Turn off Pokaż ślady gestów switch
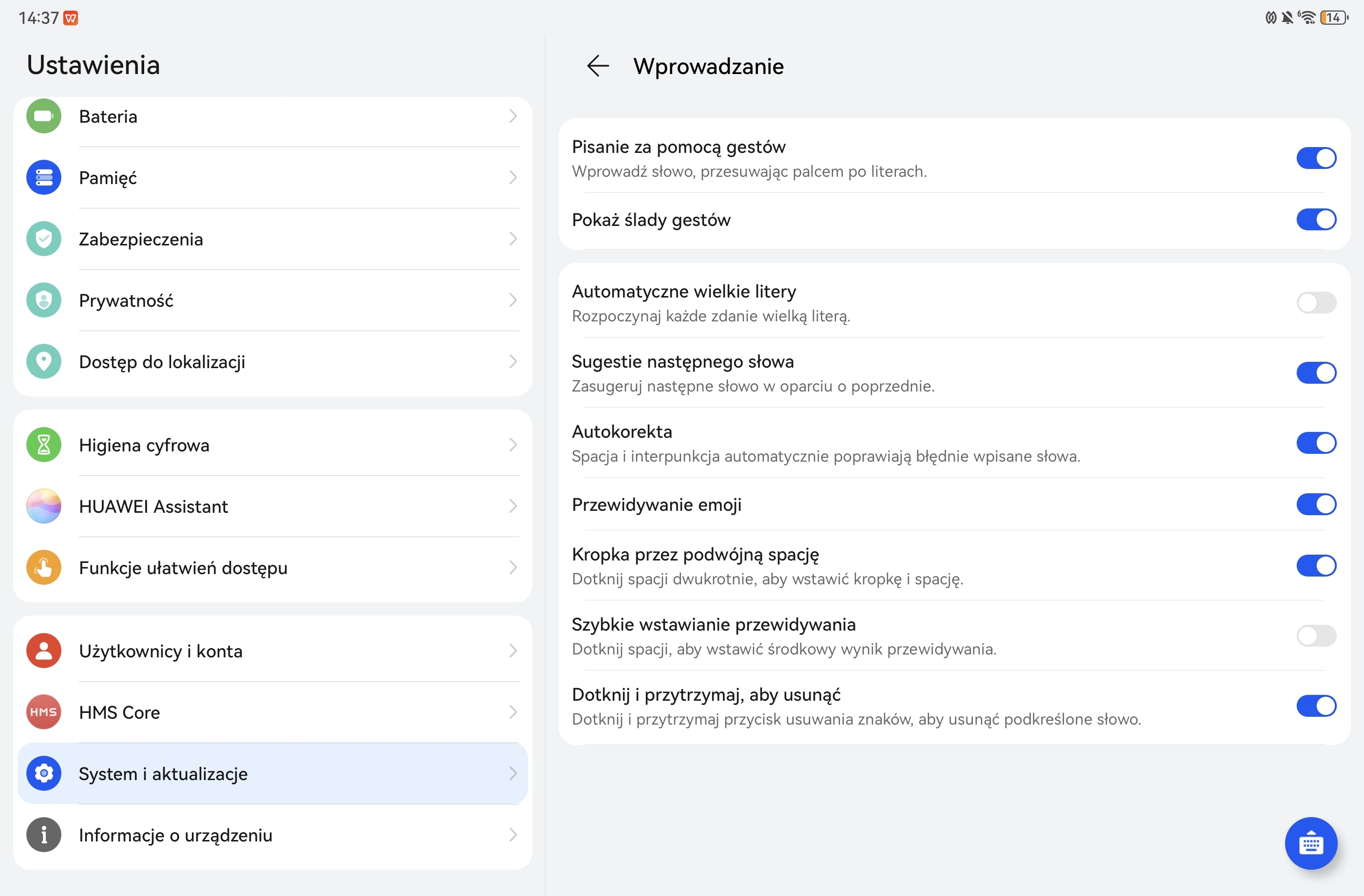 (1316, 220)
